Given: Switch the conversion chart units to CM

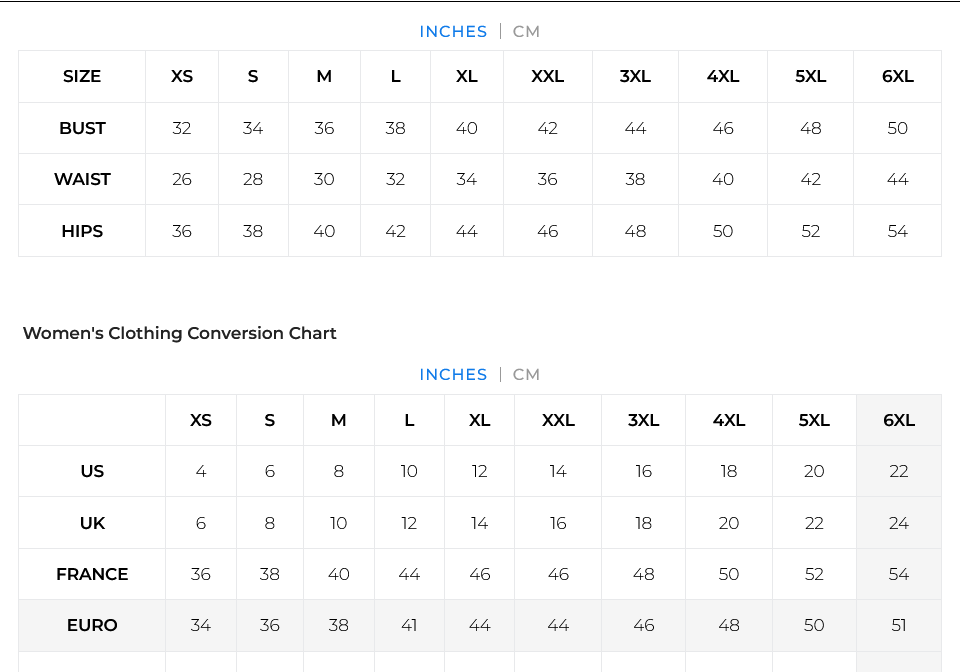Looking at the screenshot, I should 526,374.
